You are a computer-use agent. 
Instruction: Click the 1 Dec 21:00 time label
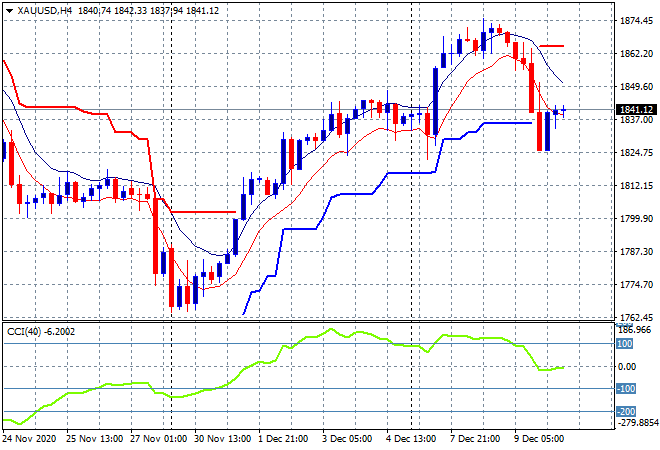pos(283,439)
